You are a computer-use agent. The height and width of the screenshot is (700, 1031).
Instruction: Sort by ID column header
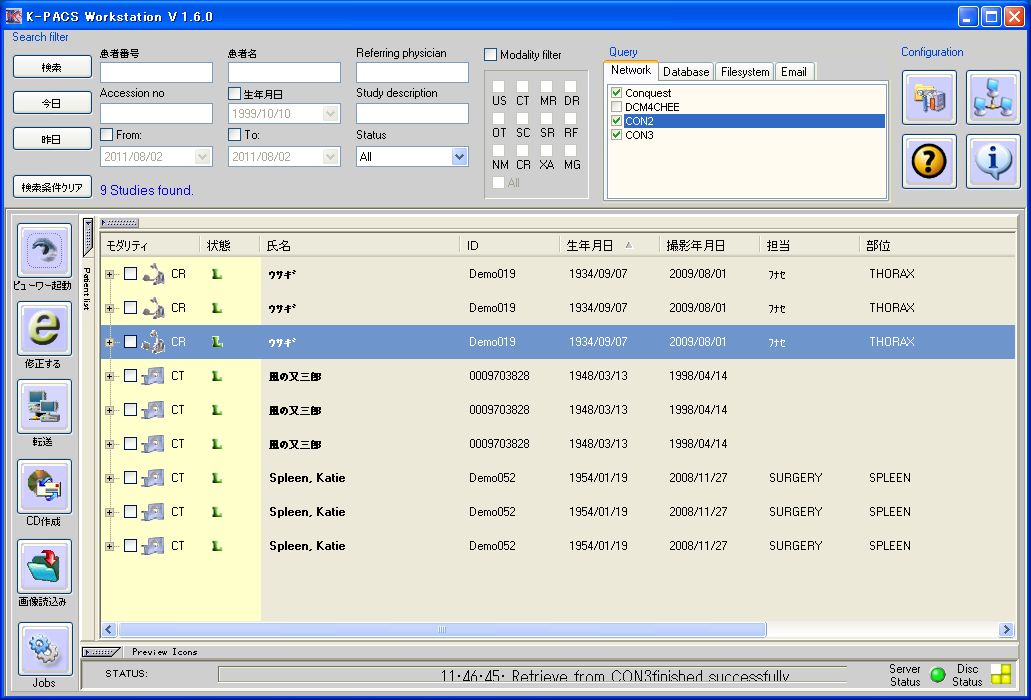tap(510, 245)
